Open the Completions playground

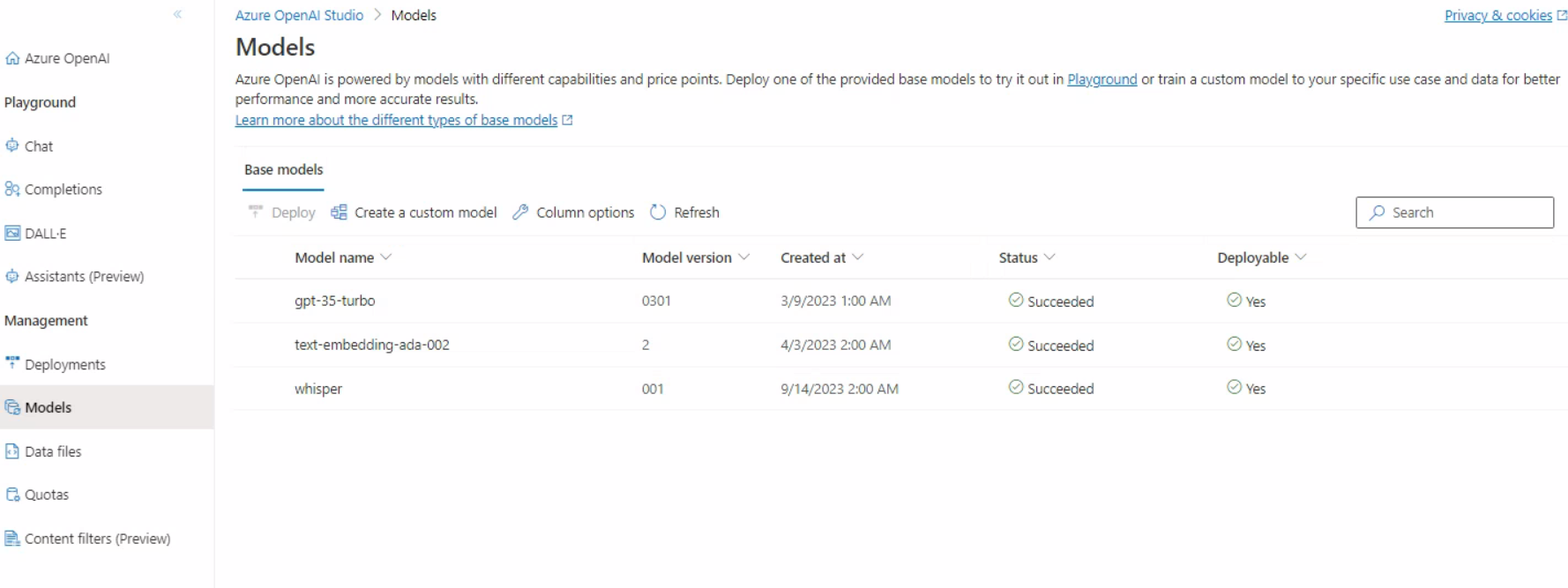63,190
